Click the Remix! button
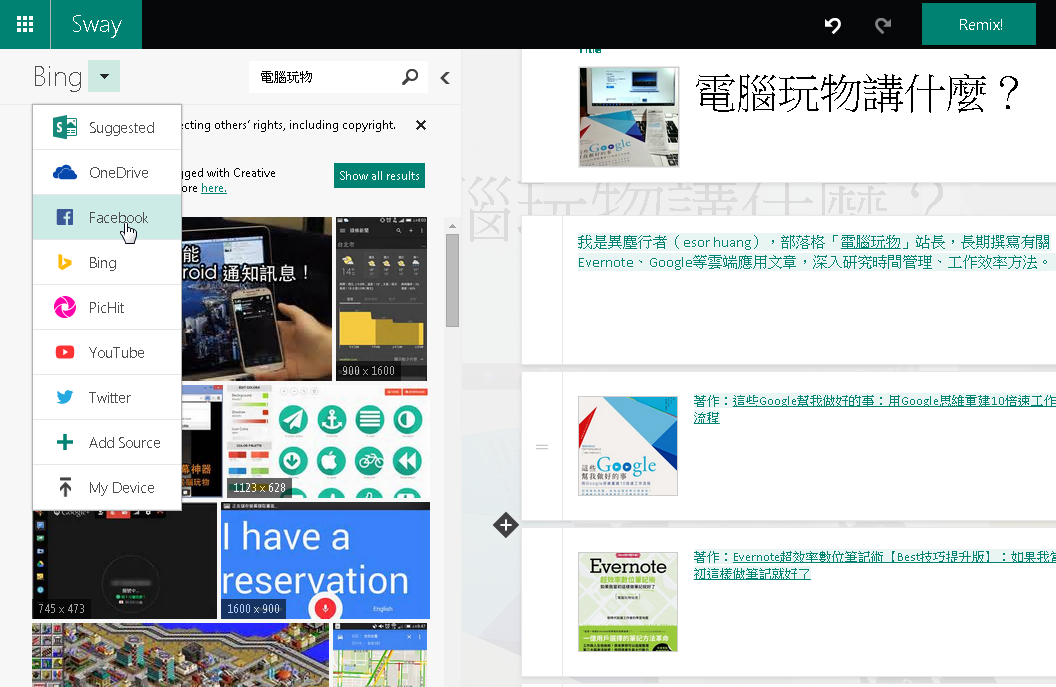1056x687 pixels. click(978, 24)
